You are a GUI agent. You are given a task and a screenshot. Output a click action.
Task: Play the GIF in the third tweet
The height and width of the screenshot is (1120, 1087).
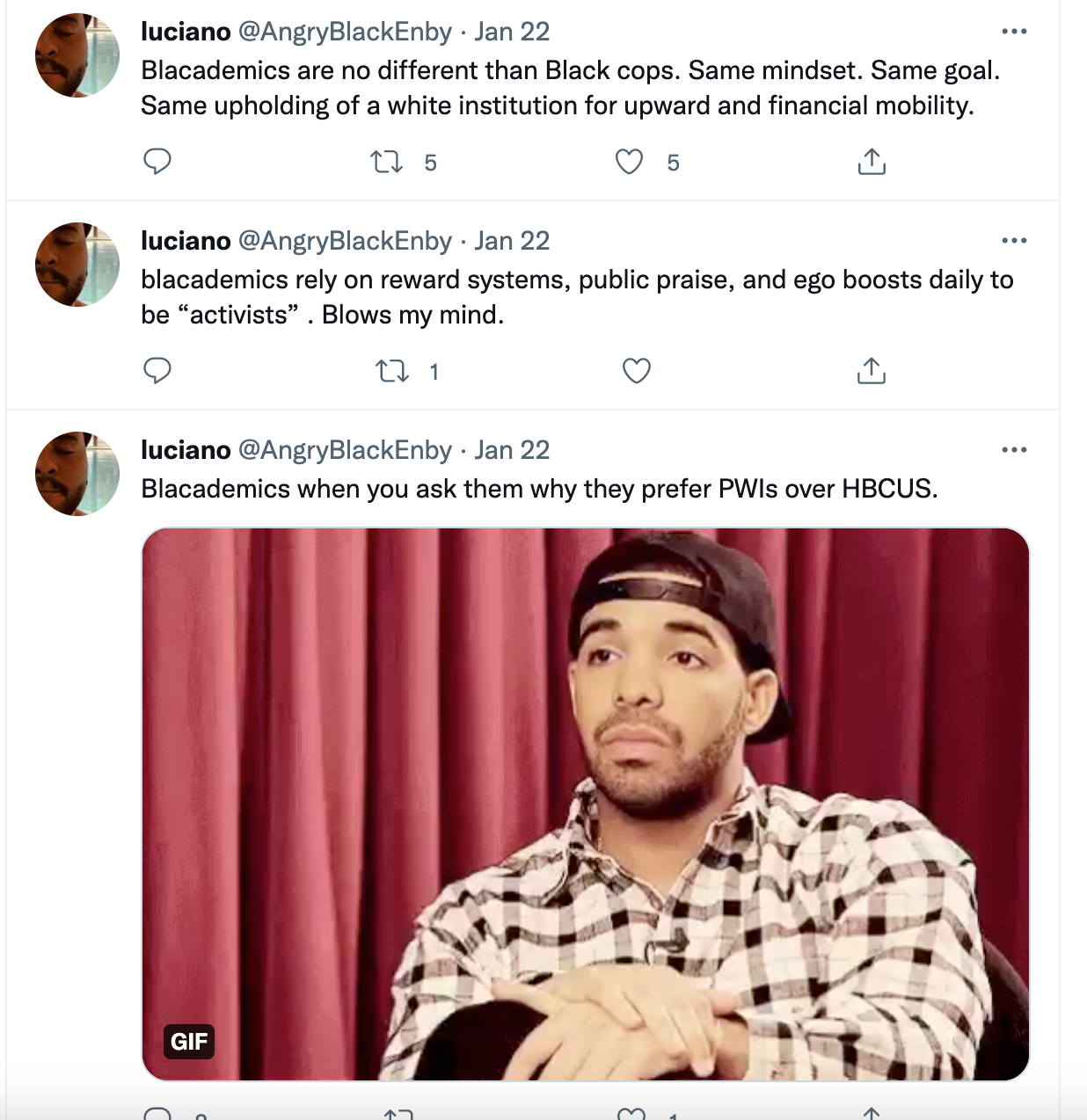(586, 804)
